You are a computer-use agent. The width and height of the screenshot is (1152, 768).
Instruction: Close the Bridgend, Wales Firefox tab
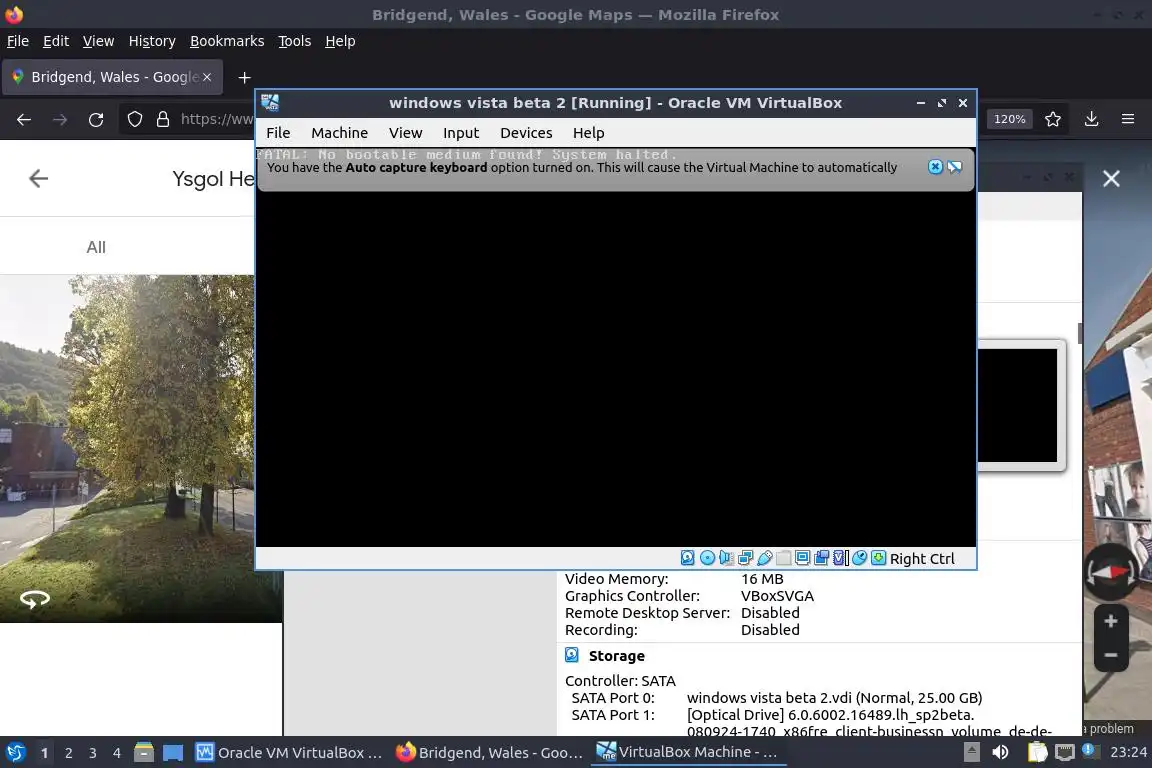coord(207,77)
